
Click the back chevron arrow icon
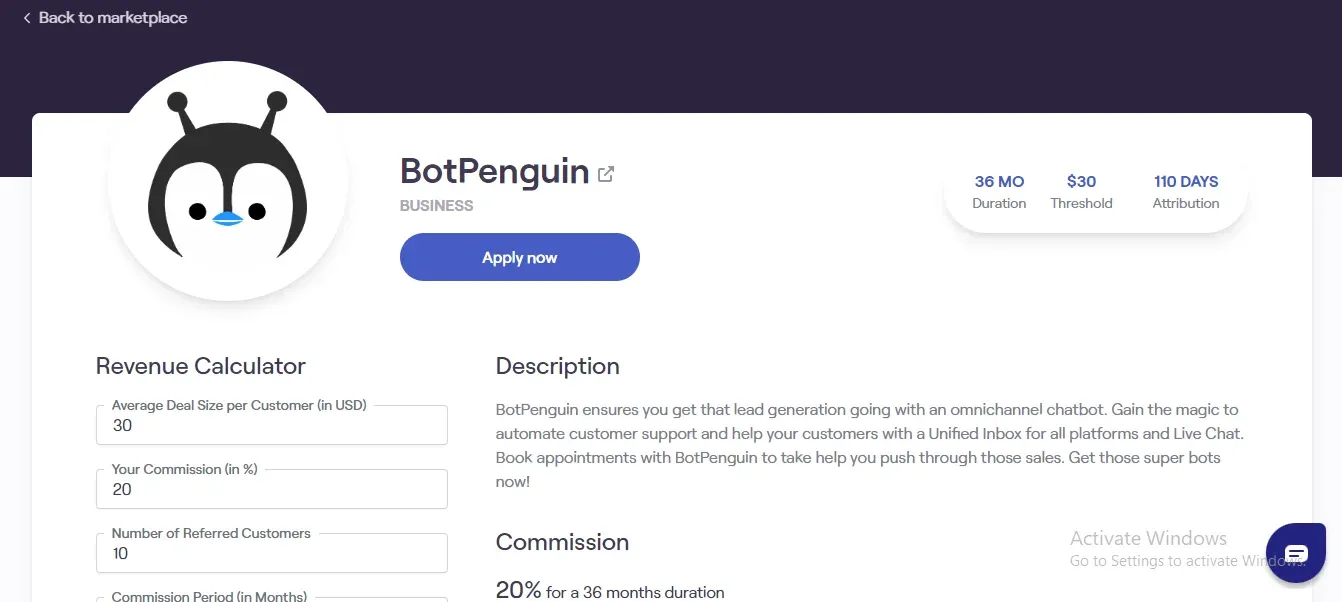27,18
